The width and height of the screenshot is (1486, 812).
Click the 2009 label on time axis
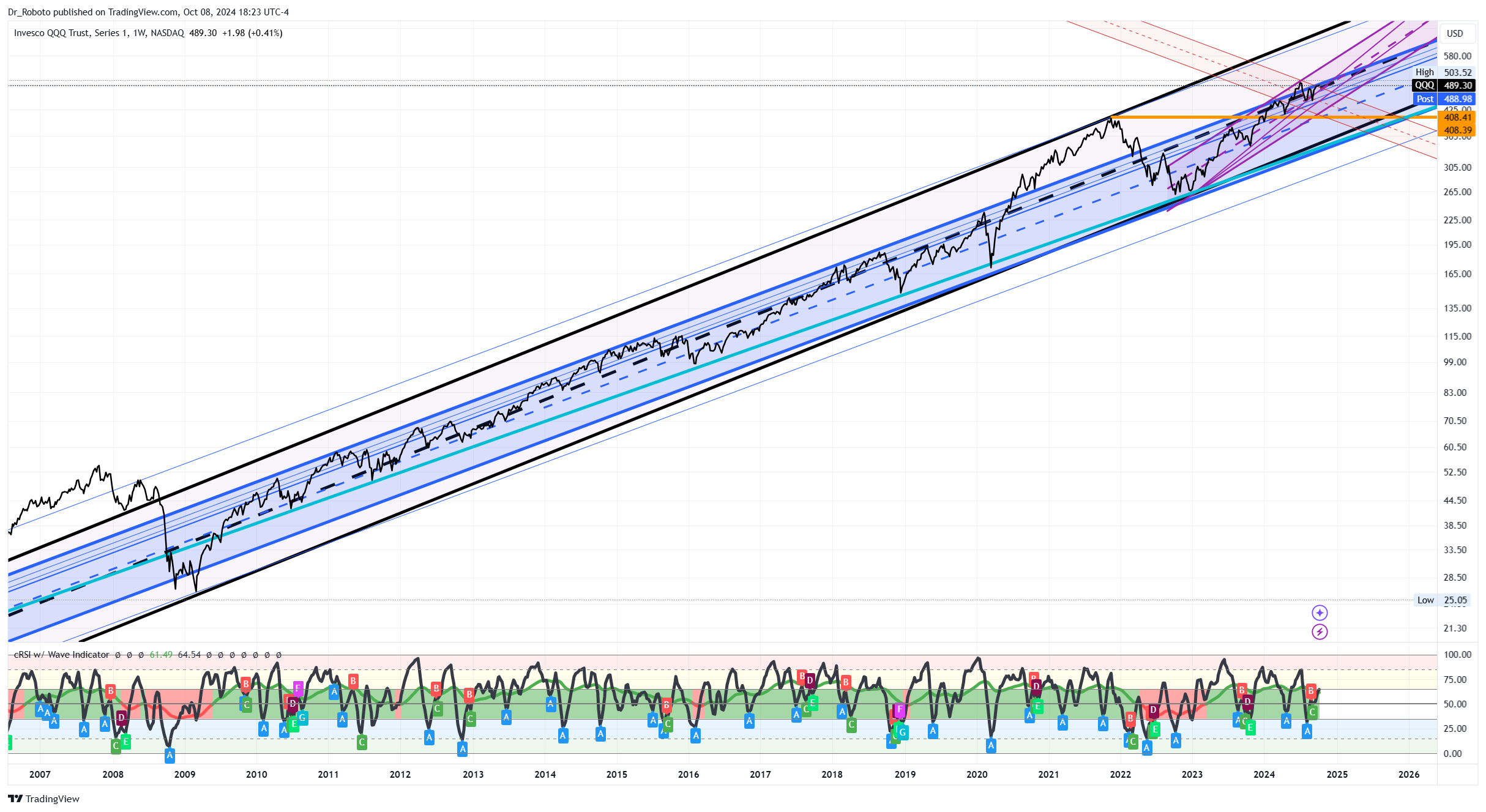pos(185,775)
